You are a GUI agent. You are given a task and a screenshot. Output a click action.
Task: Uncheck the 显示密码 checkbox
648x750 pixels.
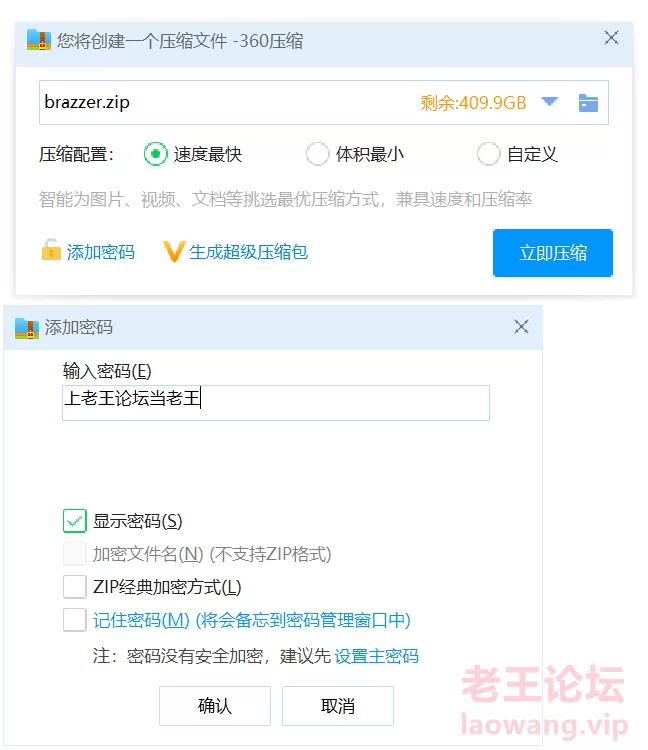(x=75, y=521)
